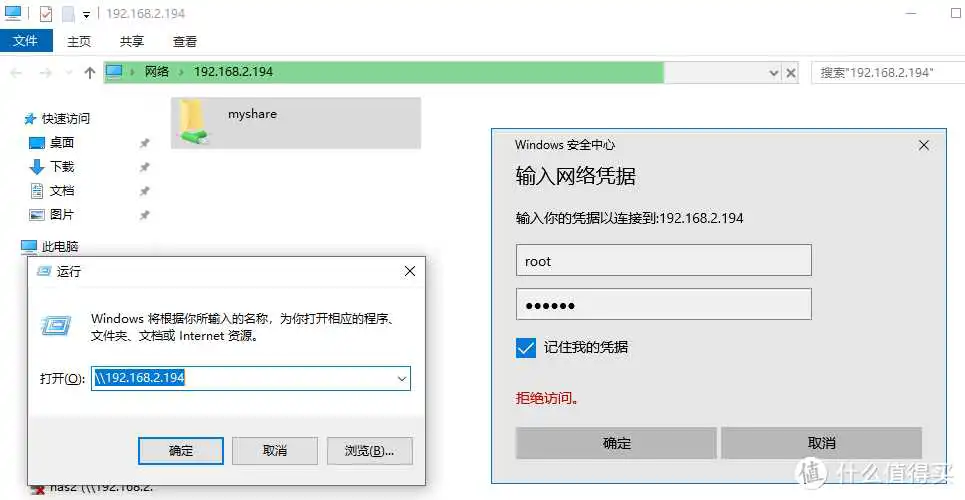Click the This PC (此电脑) computer icon
This screenshot has width=965, height=500.
29,247
